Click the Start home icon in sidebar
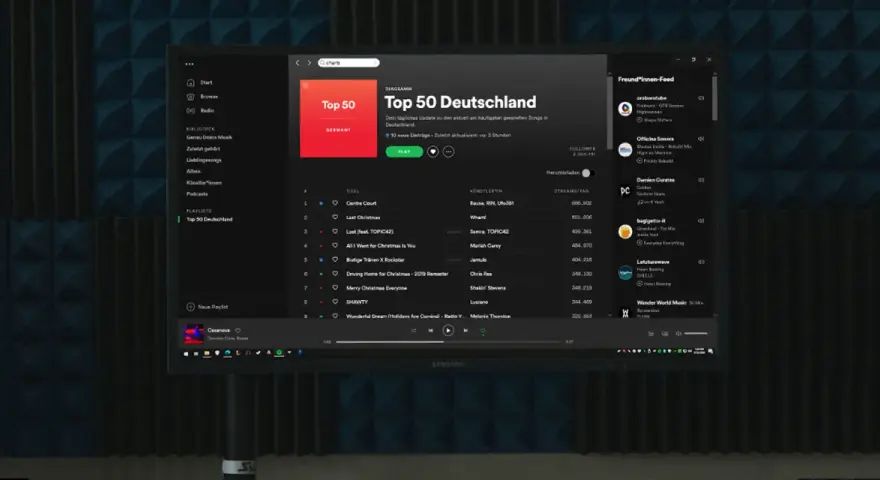 pos(190,83)
